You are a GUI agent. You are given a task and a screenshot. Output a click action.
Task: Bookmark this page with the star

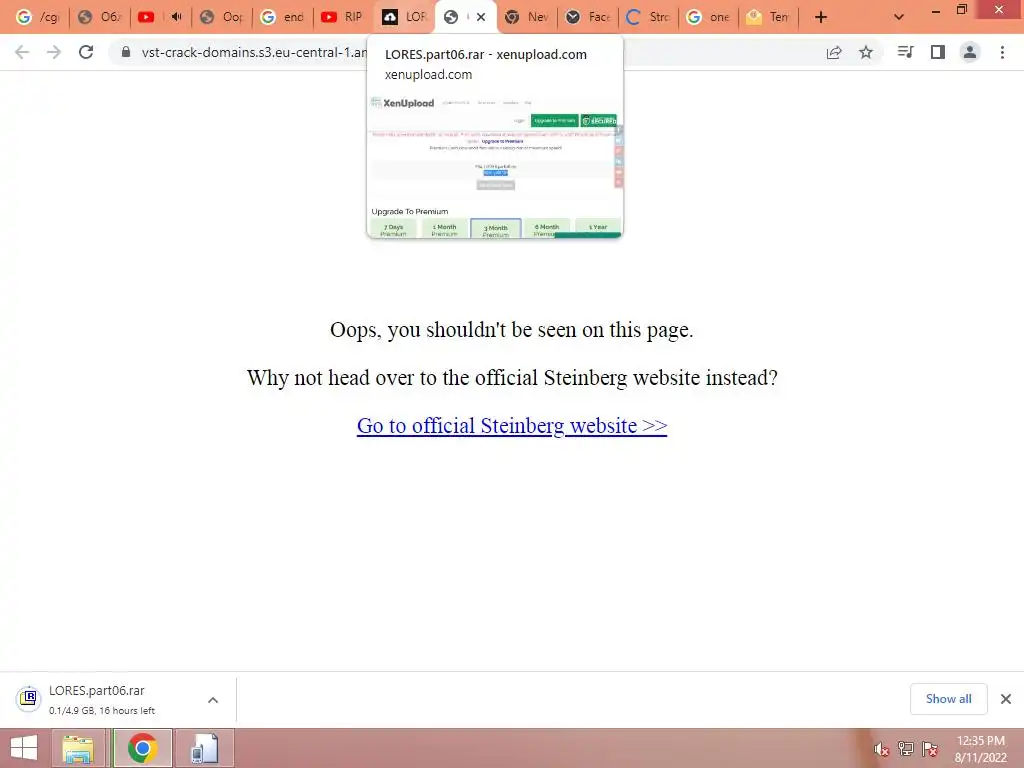(866, 52)
